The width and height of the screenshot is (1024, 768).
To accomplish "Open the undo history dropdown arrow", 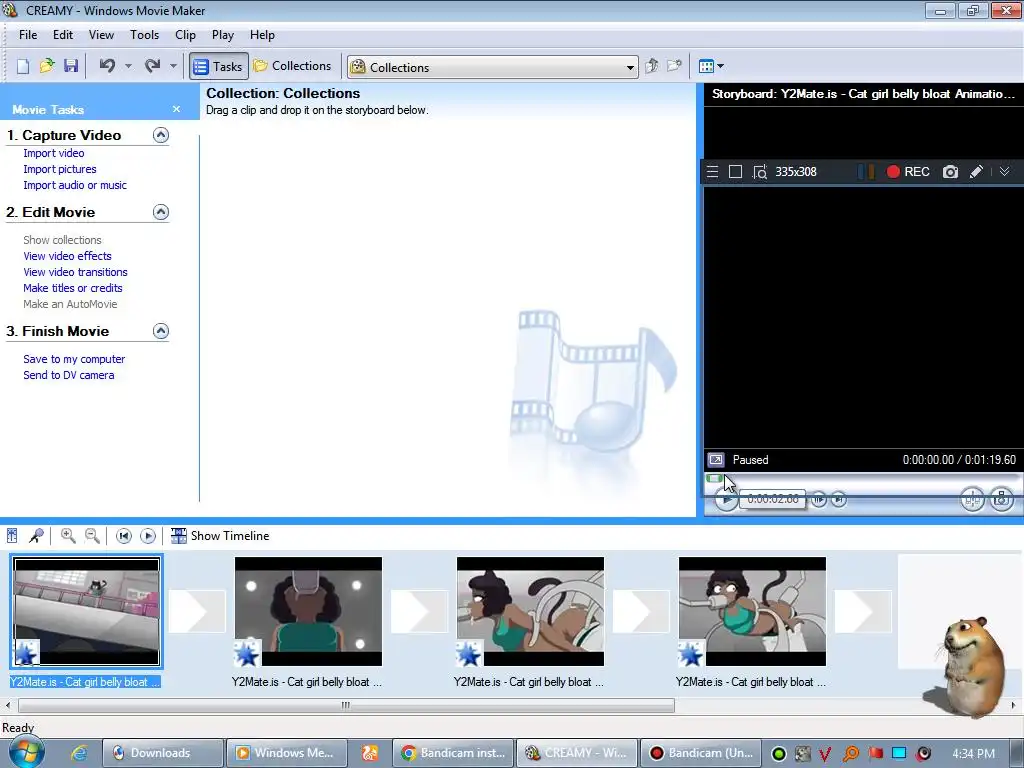I will click(128, 66).
